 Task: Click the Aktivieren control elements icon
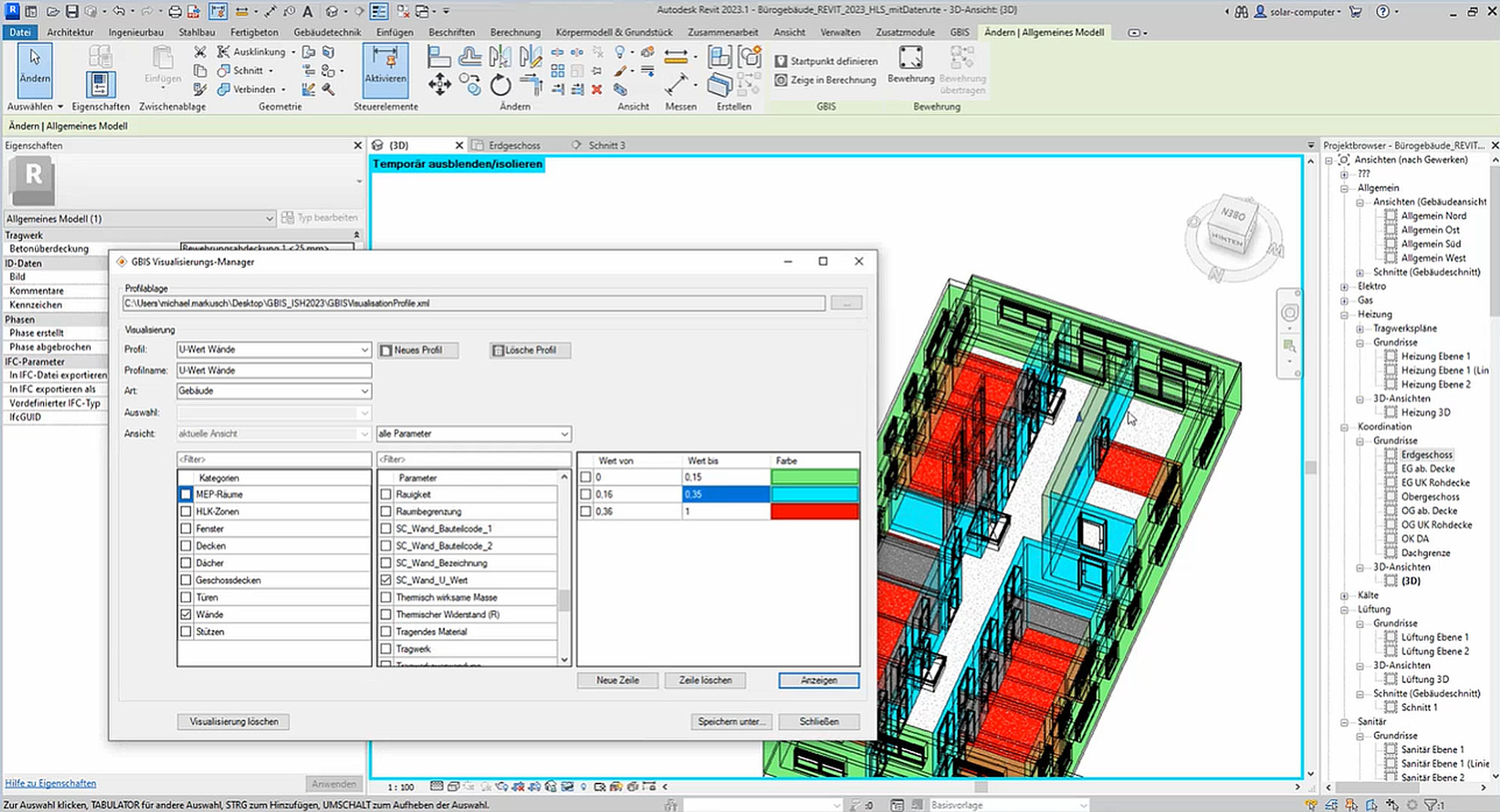click(385, 69)
